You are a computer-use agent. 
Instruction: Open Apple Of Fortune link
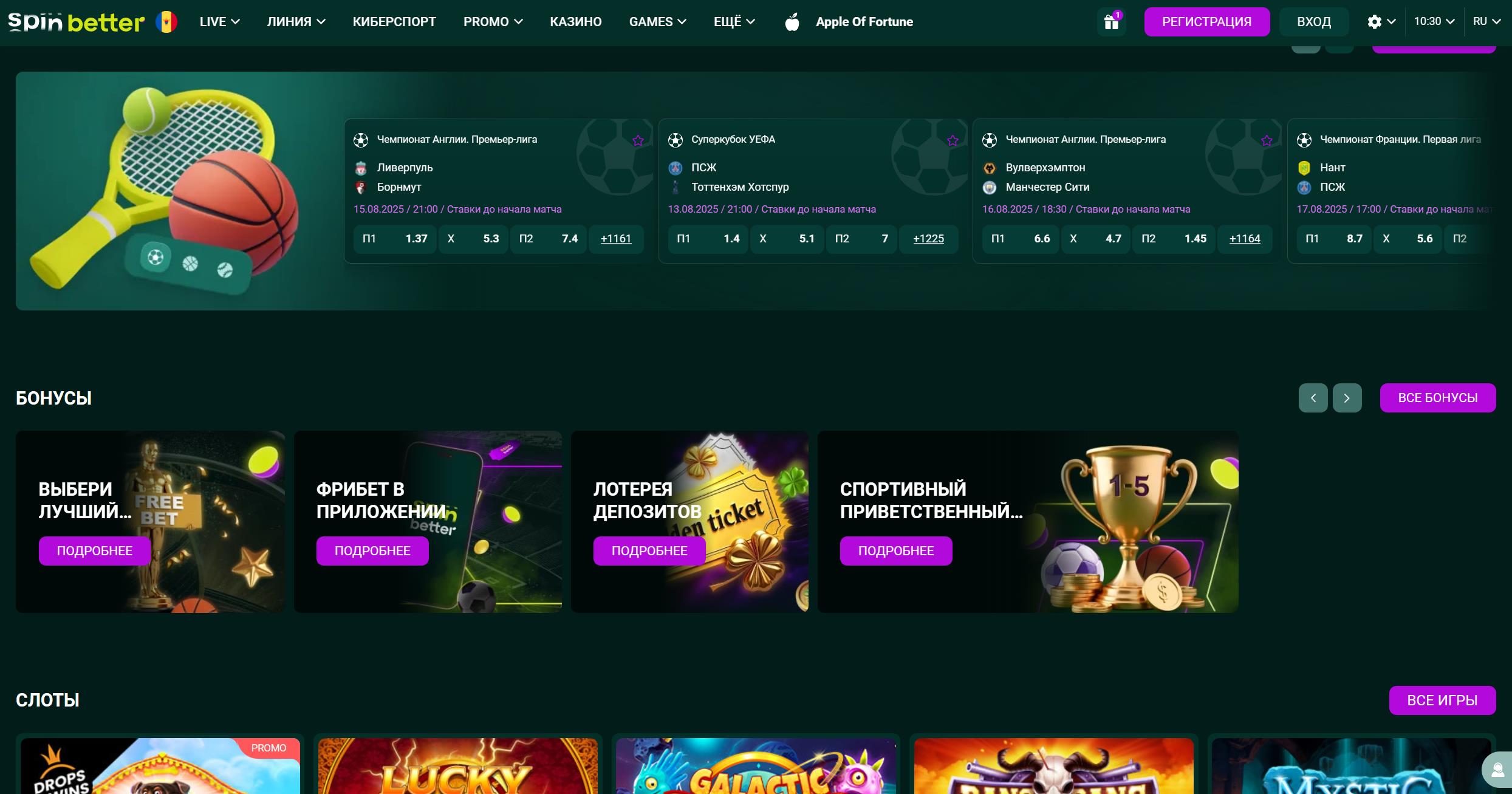(x=864, y=22)
